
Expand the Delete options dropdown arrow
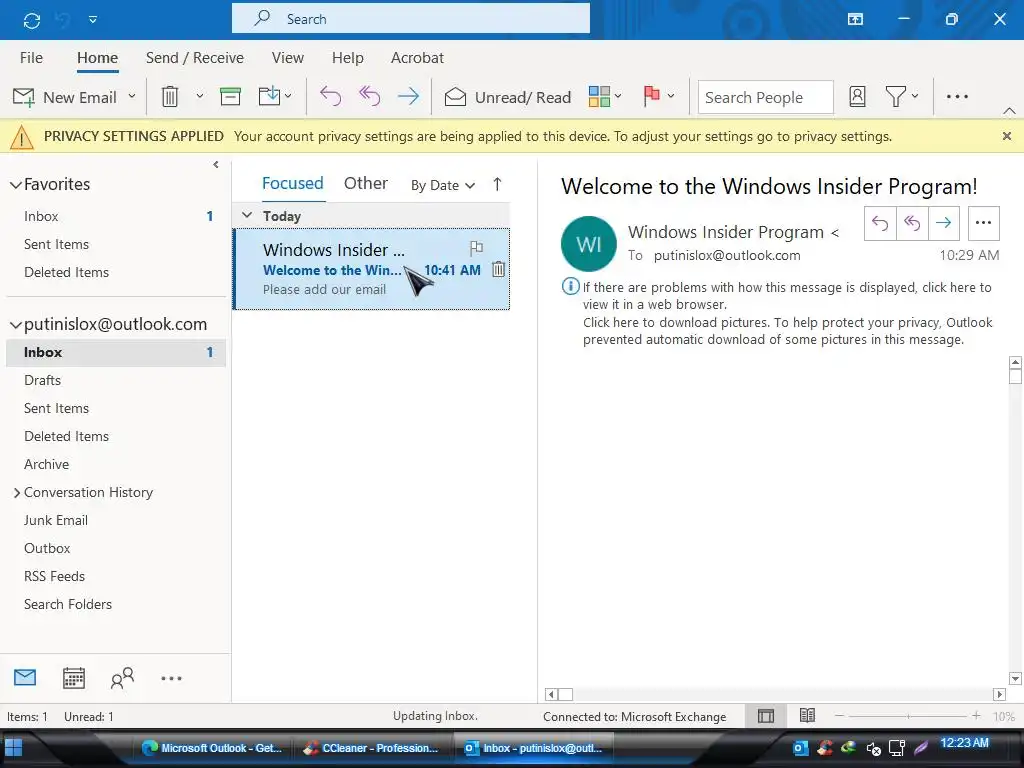[x=200, y=96]
